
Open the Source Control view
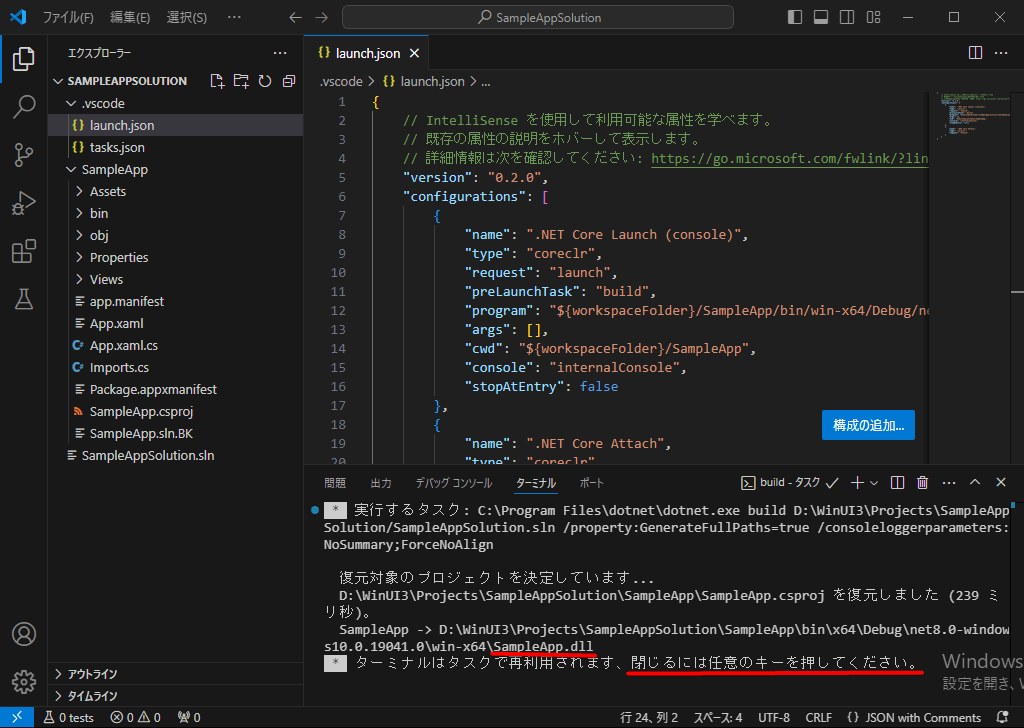[x=23, y=155]
